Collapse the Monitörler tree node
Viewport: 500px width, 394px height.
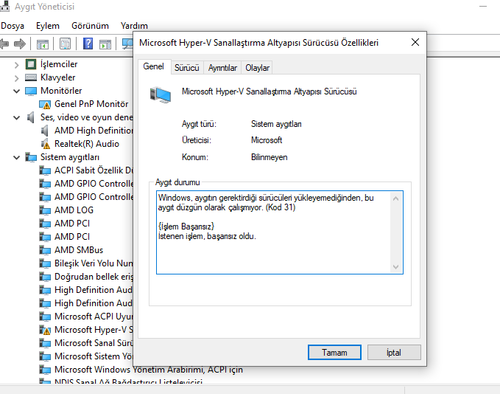[x=16, y=91]
